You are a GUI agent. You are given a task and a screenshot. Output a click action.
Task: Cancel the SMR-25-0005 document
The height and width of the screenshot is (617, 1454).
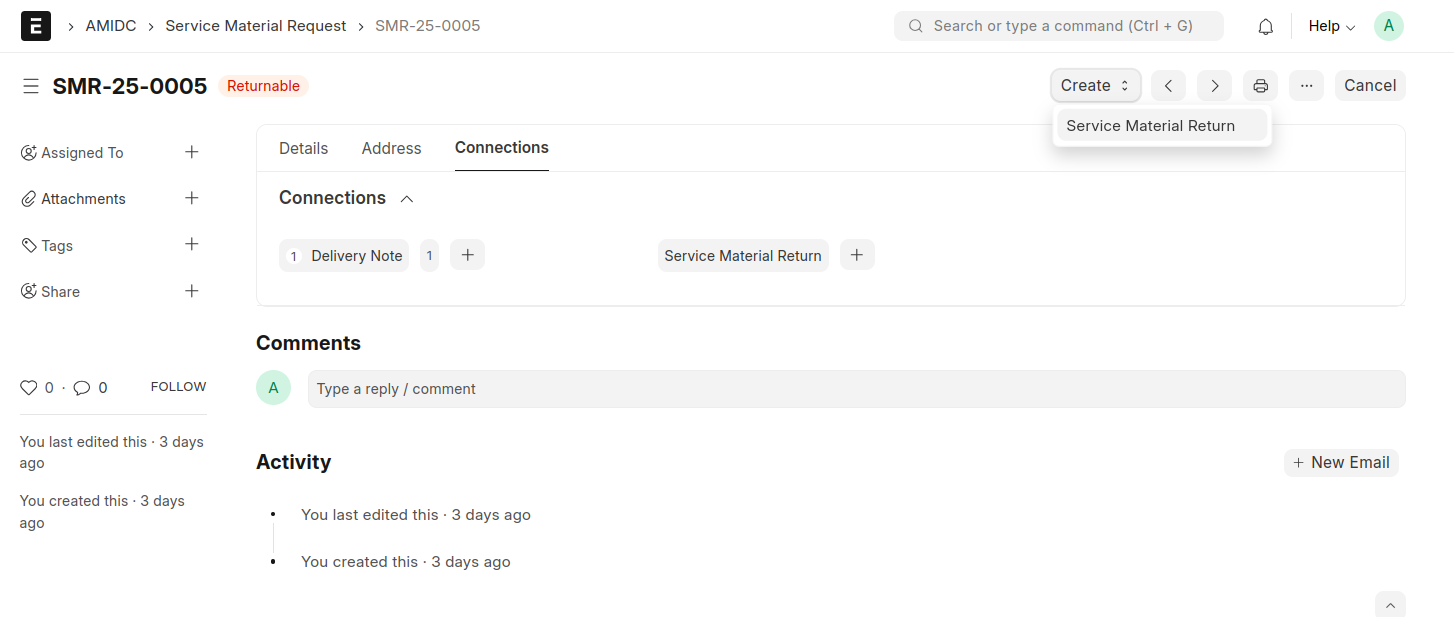pos(1370,85)
